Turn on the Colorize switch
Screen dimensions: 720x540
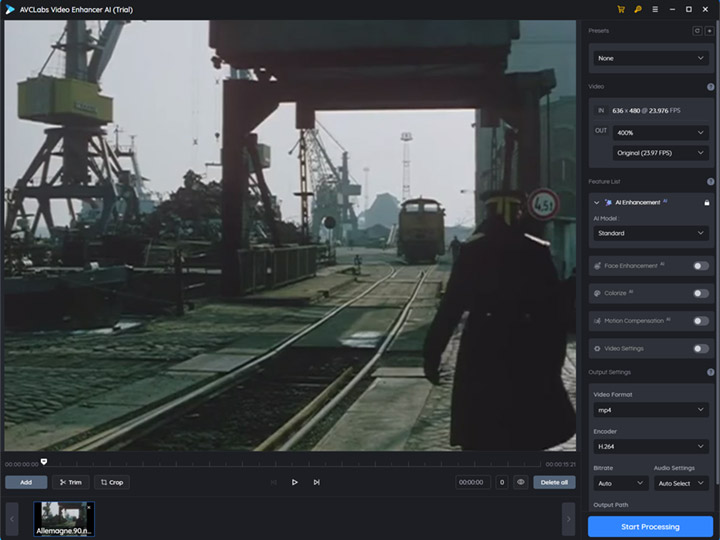[700, 293]
